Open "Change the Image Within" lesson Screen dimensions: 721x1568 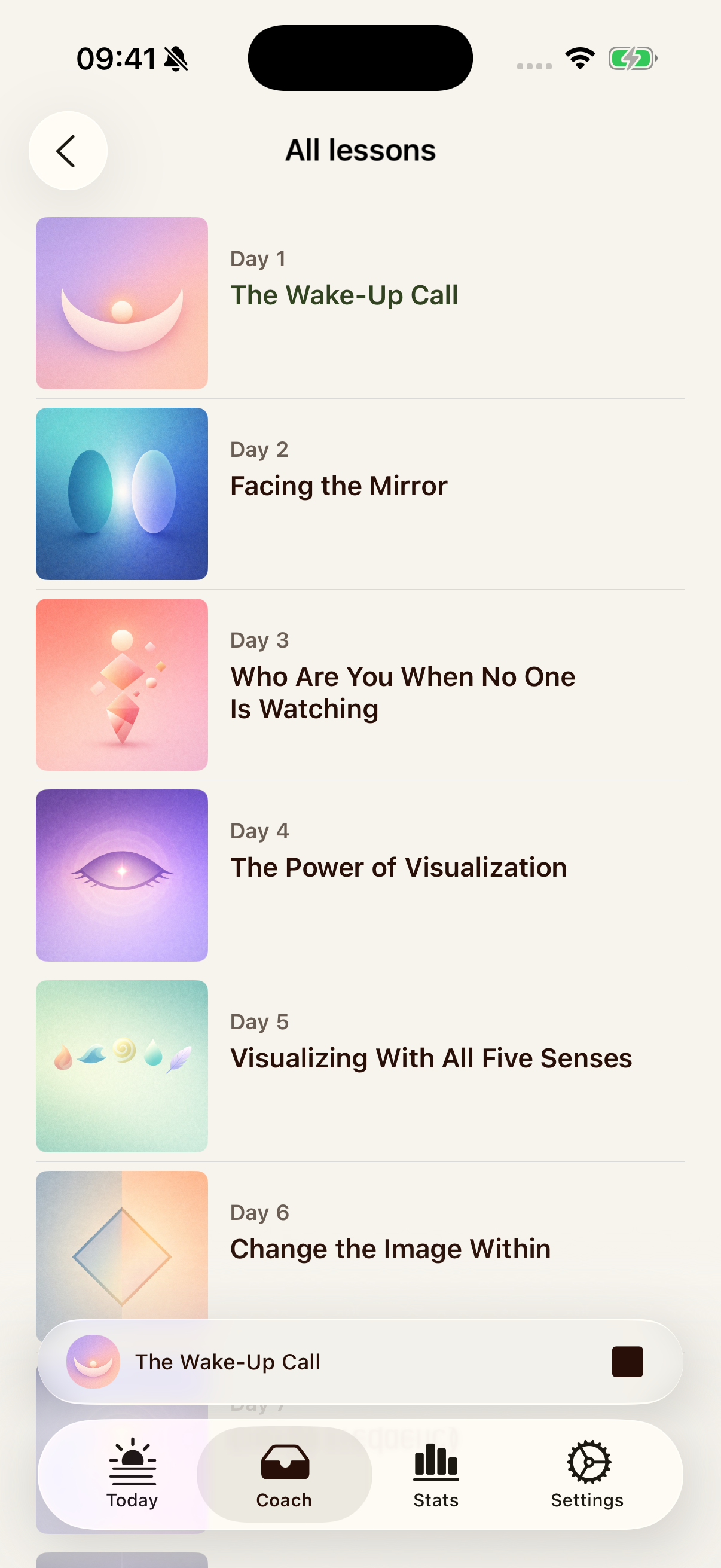390,1249
